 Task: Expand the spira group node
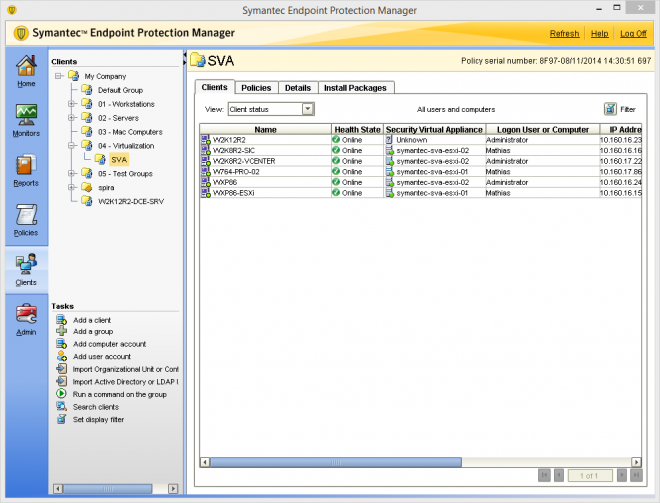(72, 187)
